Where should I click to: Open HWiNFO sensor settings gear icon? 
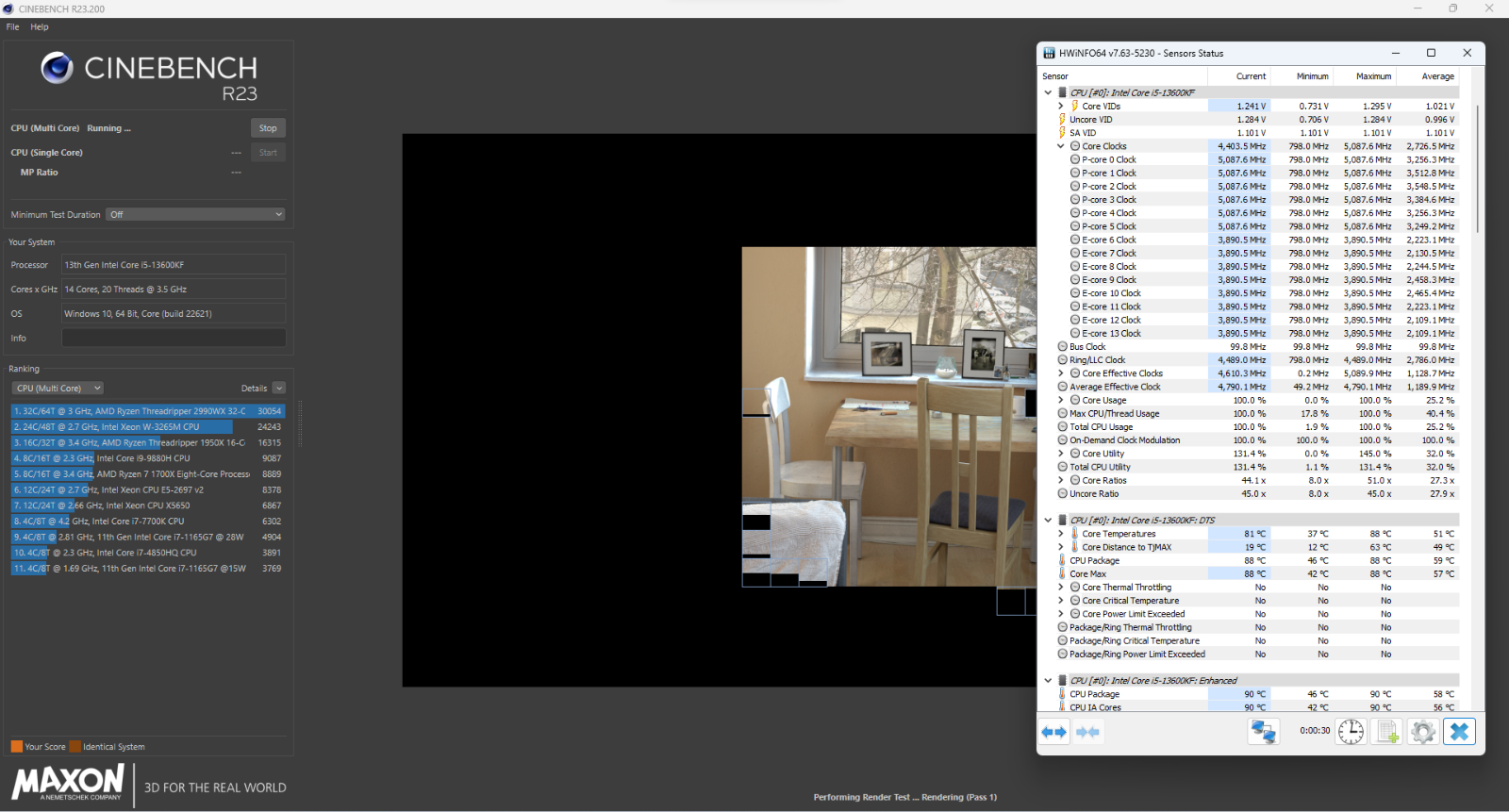(1423, 732)
